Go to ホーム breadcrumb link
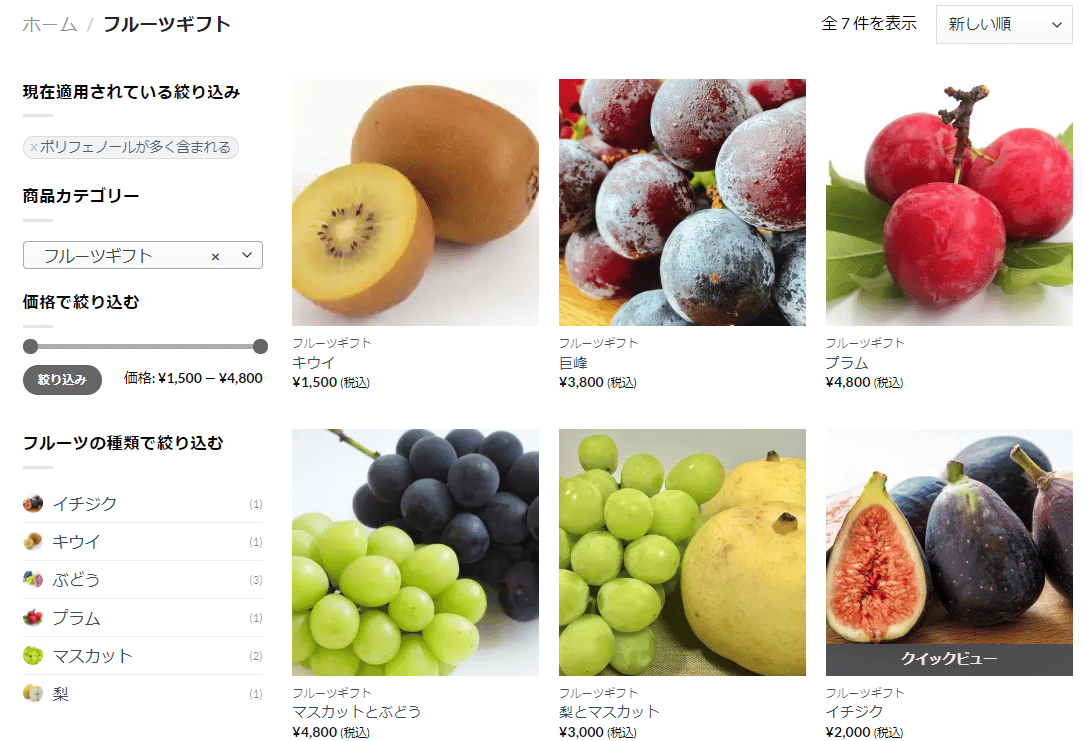This screenshot has height=741, width=1083. (49, 25)
